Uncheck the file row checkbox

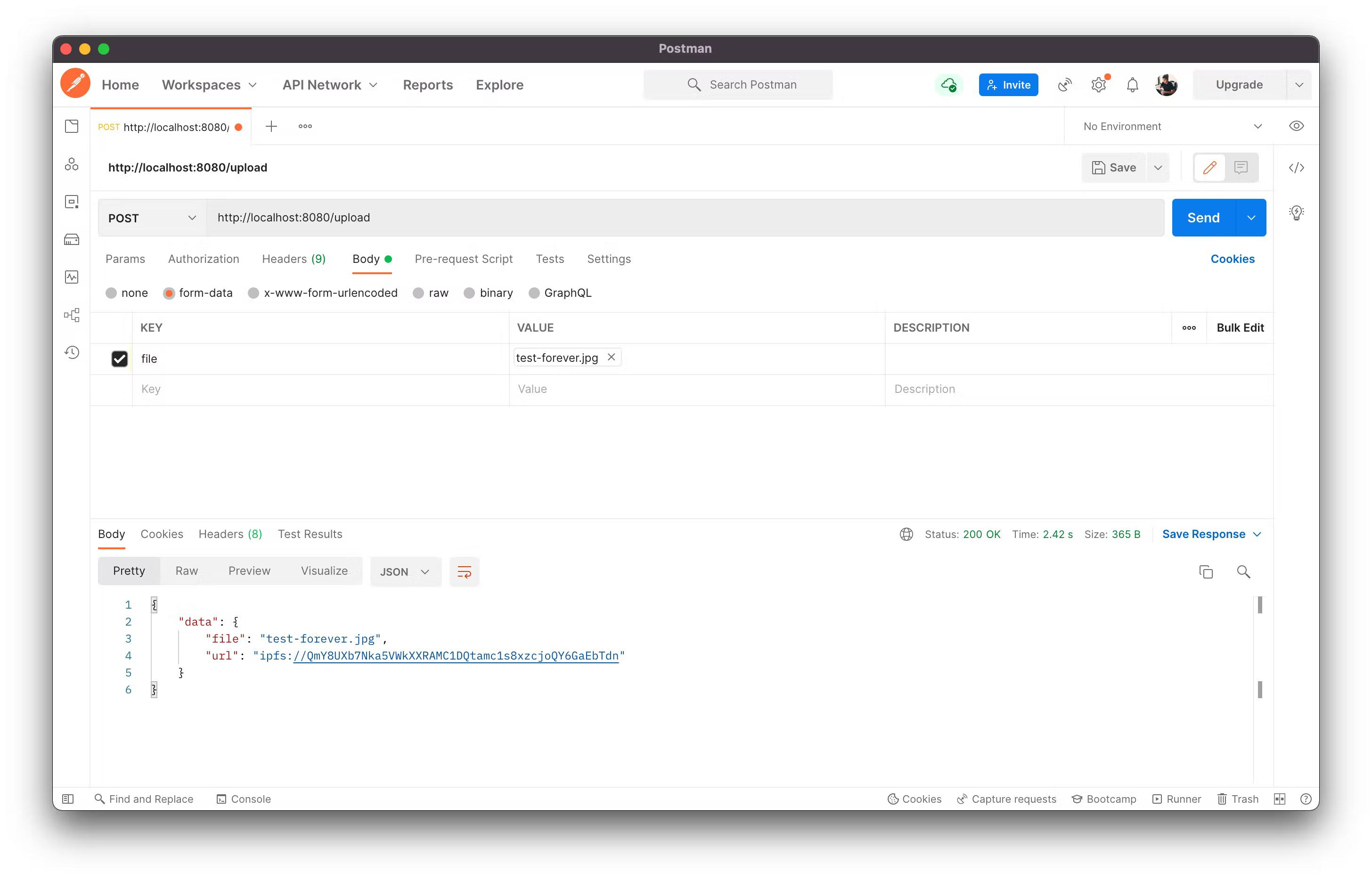119,359
